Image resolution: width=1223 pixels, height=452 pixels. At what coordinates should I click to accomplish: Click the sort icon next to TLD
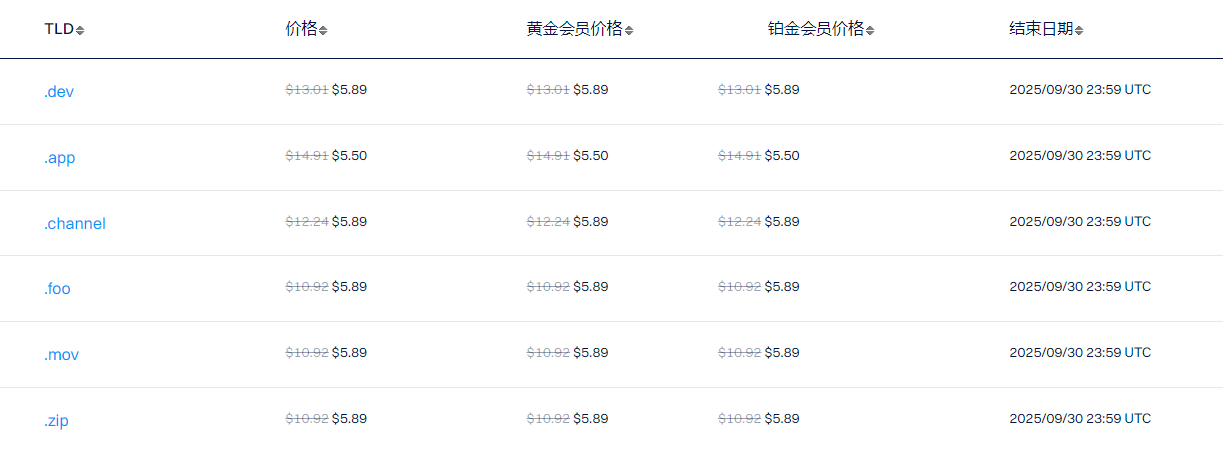[80, 30]
